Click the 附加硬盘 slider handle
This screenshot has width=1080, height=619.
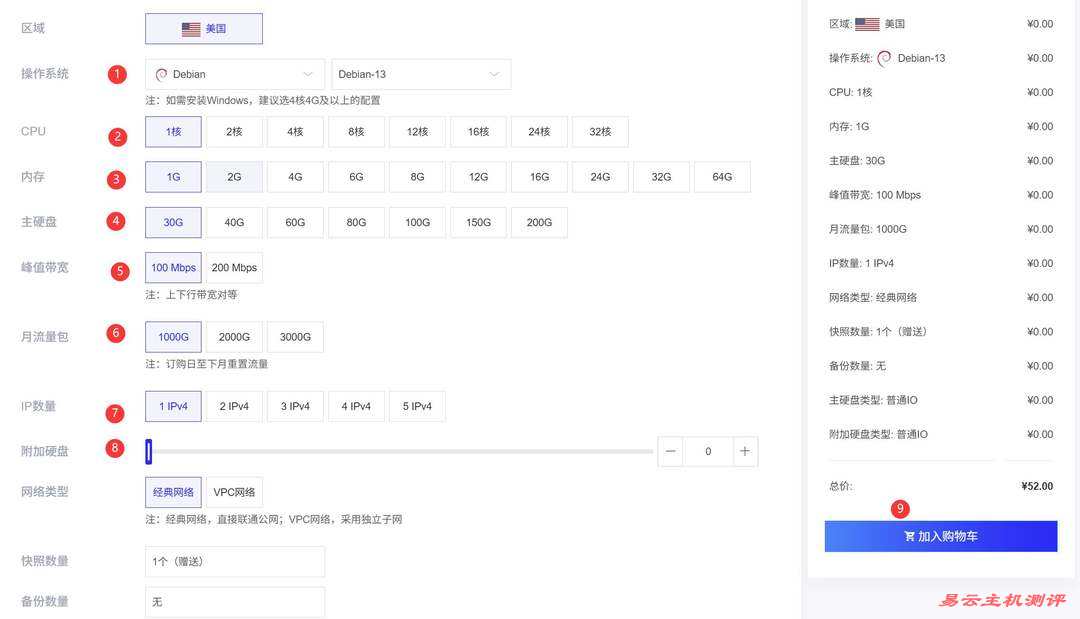[x=148, y=451]
